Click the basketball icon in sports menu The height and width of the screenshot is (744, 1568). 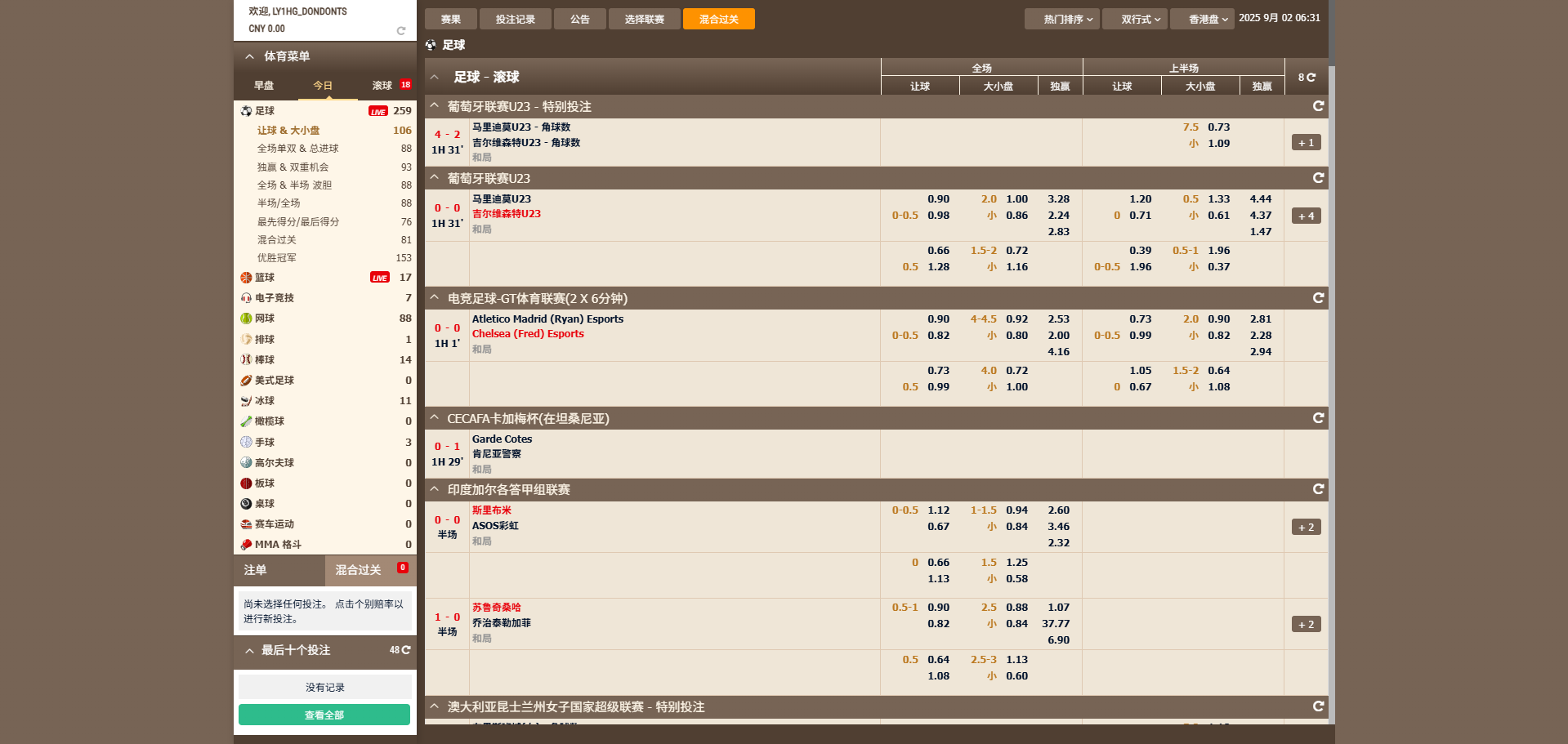246,278
